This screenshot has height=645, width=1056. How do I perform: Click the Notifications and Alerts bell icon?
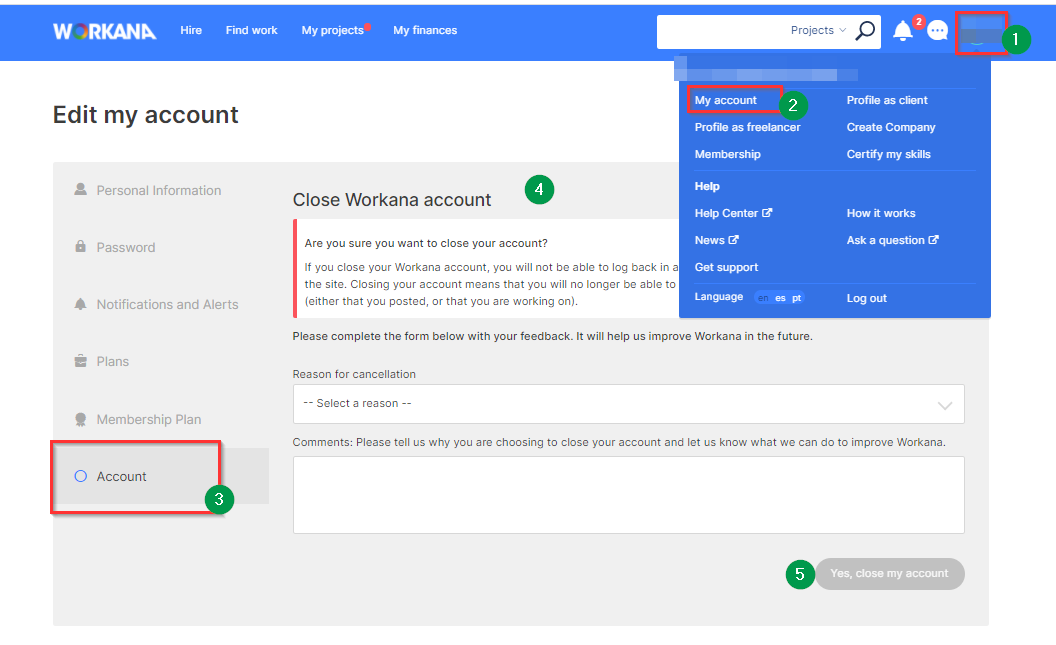pyautogui.click(x=80, y=304)
